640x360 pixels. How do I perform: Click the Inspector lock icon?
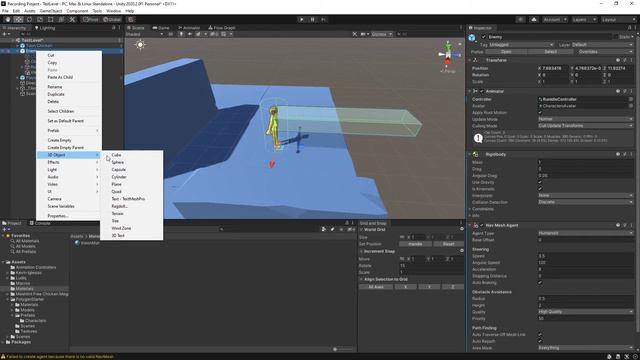629,28
